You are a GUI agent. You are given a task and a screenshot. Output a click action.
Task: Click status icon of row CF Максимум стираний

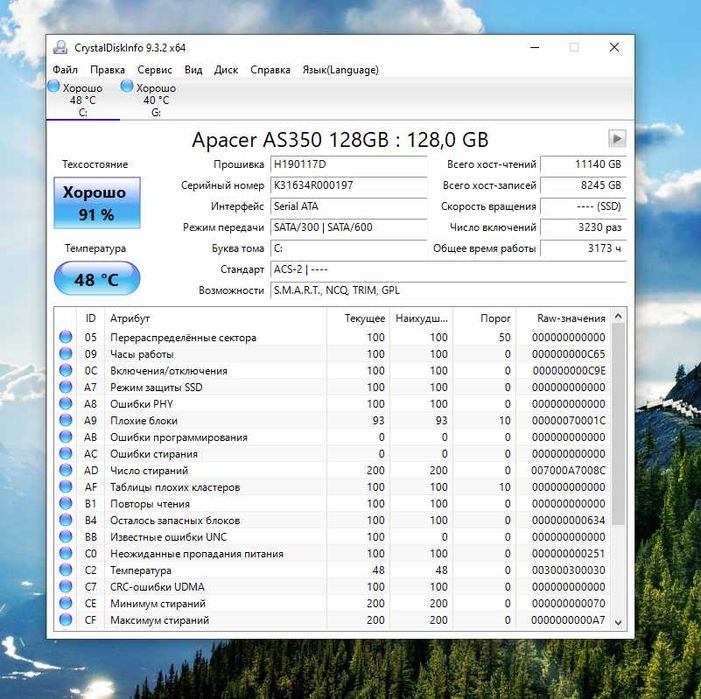coord(65,619)
